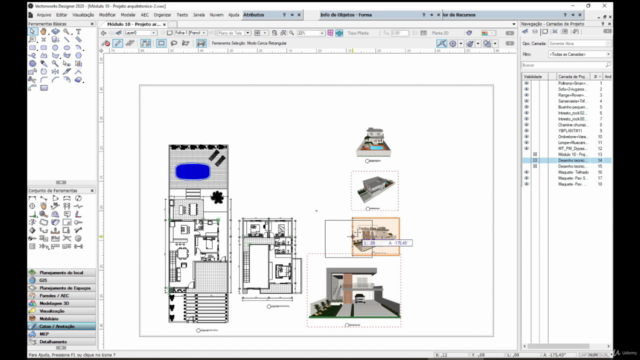Toggle visibility eye of layer number 17
Viewport: 640px width, 360px height.
(x=527, y=178)
